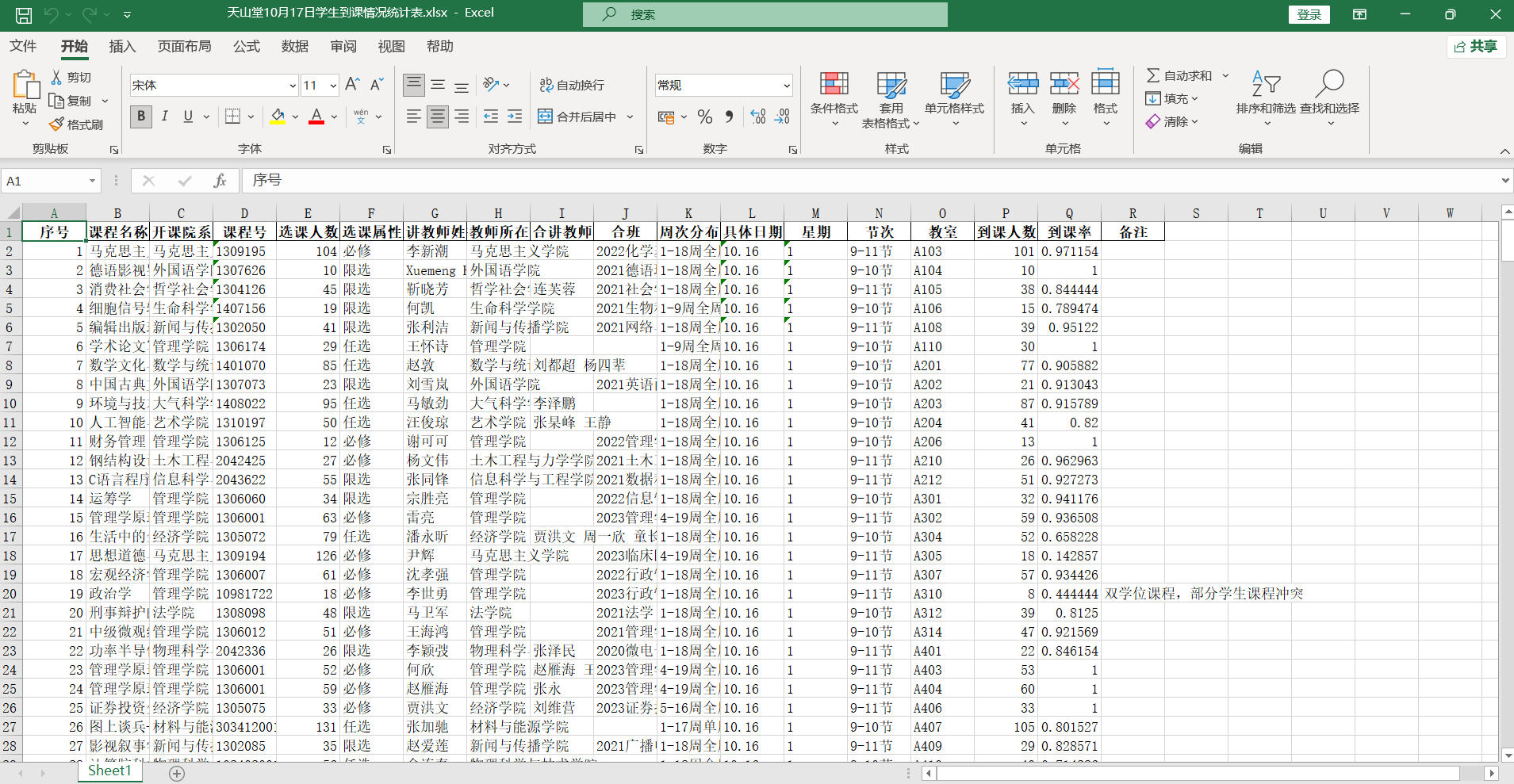Decrease font size with smaller A icon
Image resolution: width=1514 pixels, height=784 pixels.
377,84
